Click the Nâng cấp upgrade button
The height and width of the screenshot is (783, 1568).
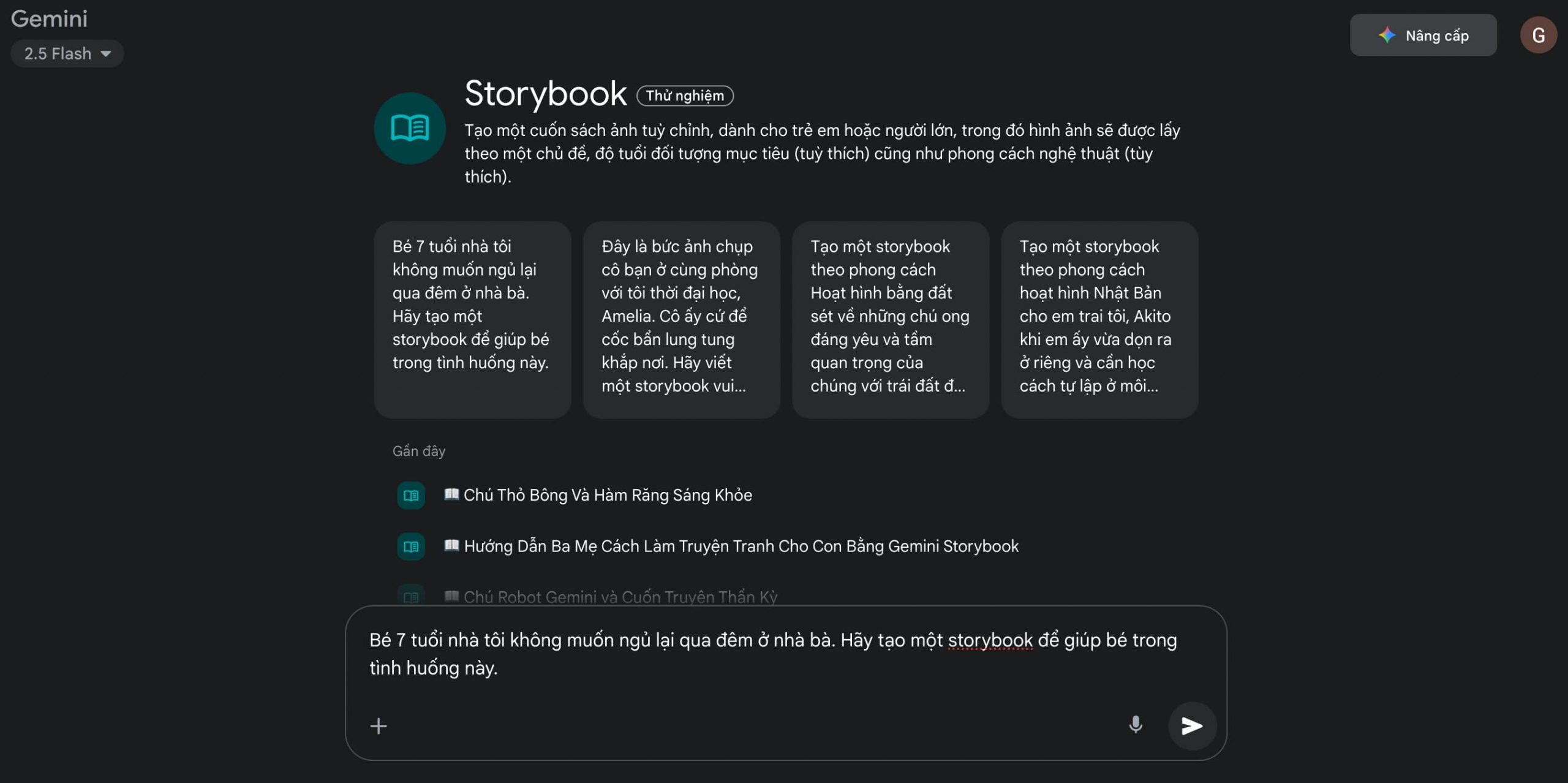(1423, 35)
